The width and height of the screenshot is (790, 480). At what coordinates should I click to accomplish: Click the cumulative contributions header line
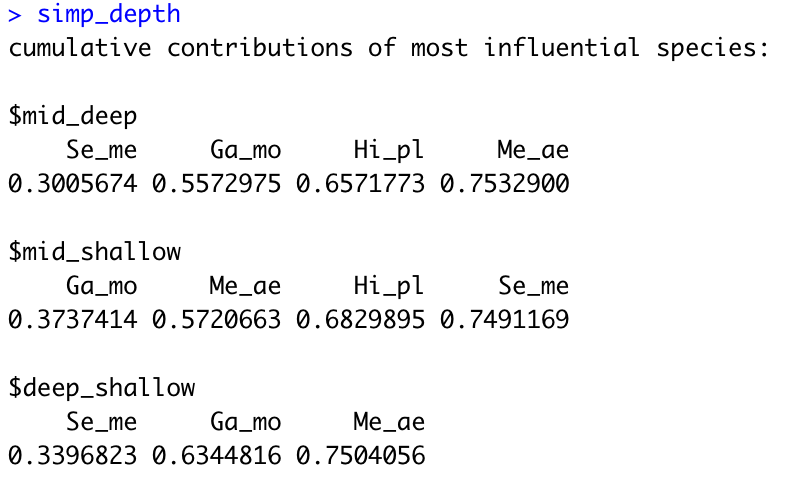coord(388,48)
